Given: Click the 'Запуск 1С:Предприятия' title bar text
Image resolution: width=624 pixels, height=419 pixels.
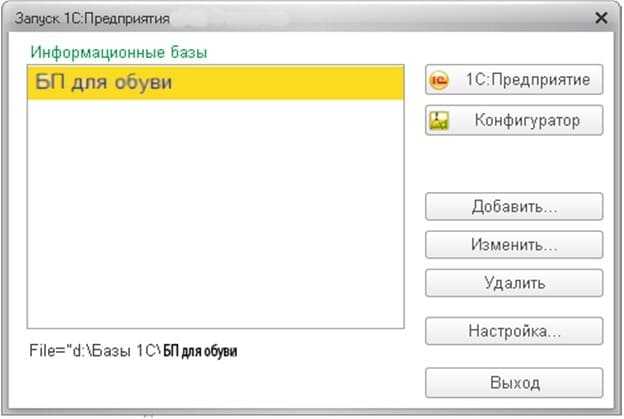Looking at the screenshot, I should click(x=92, y=19).
